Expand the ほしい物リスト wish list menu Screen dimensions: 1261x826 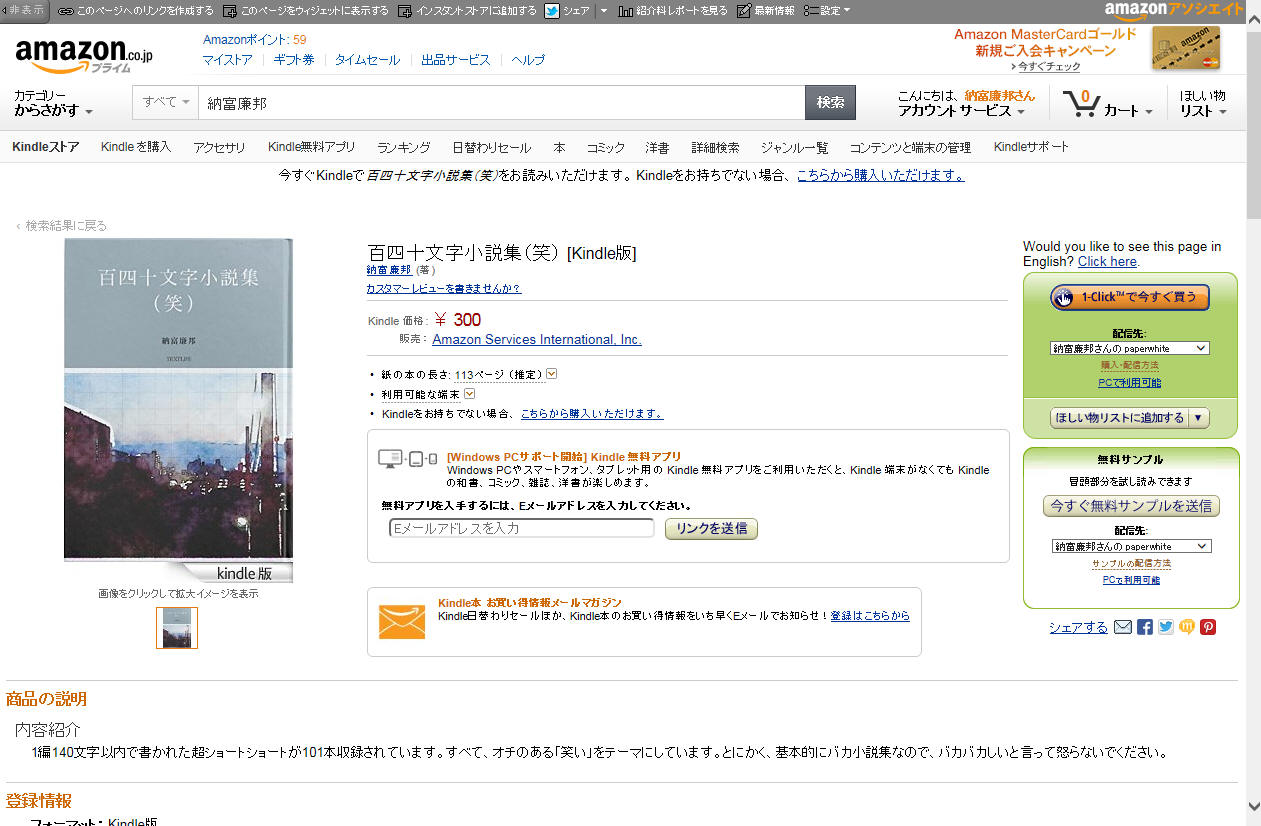pos(1204,103)
